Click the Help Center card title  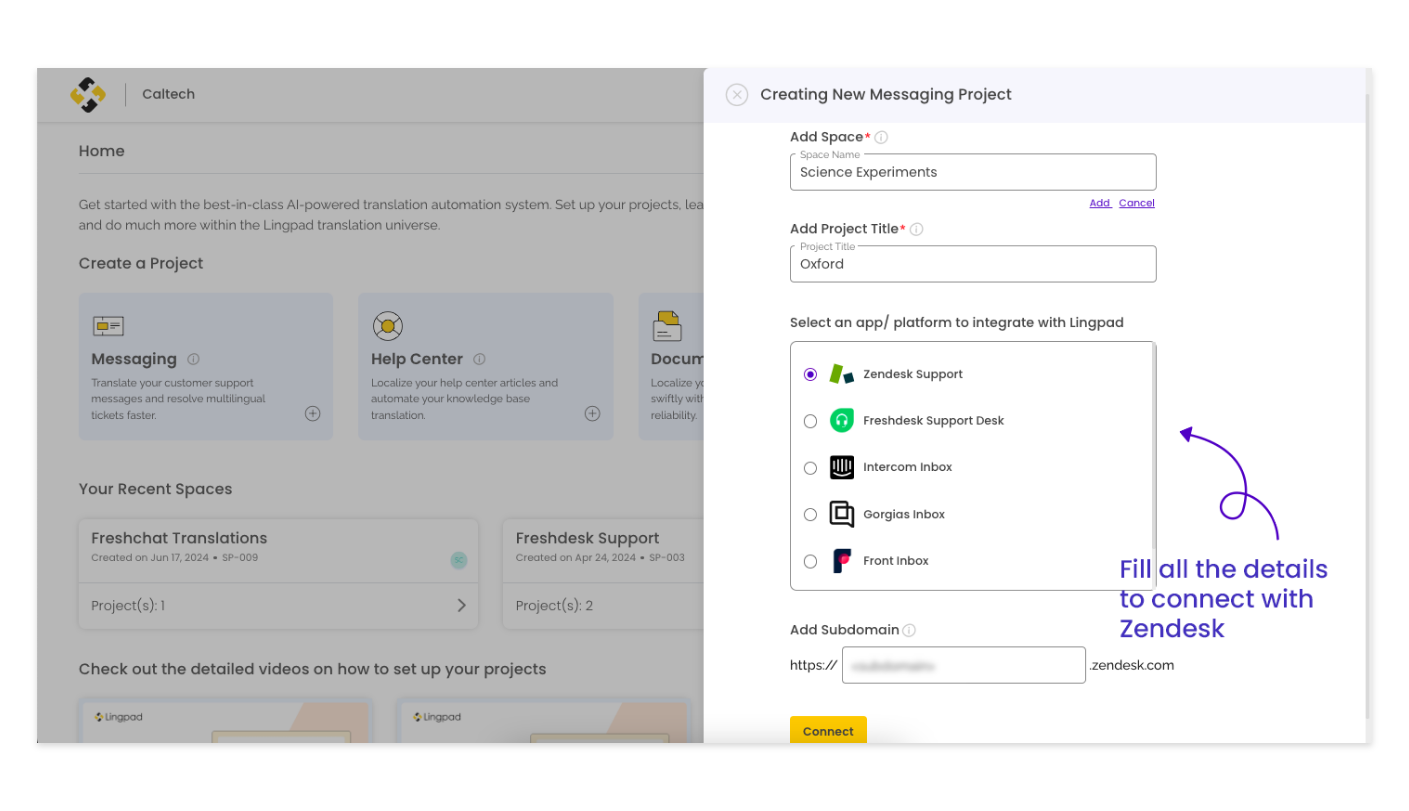click(417, 359)
